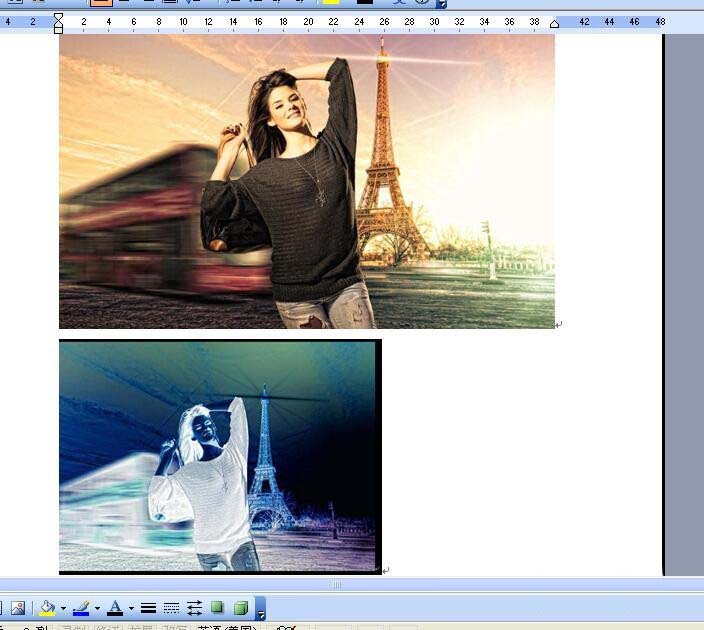Open the Line Style options
Image resolution: width=704 pixels, height=630 pixels.
click(148, 608)
